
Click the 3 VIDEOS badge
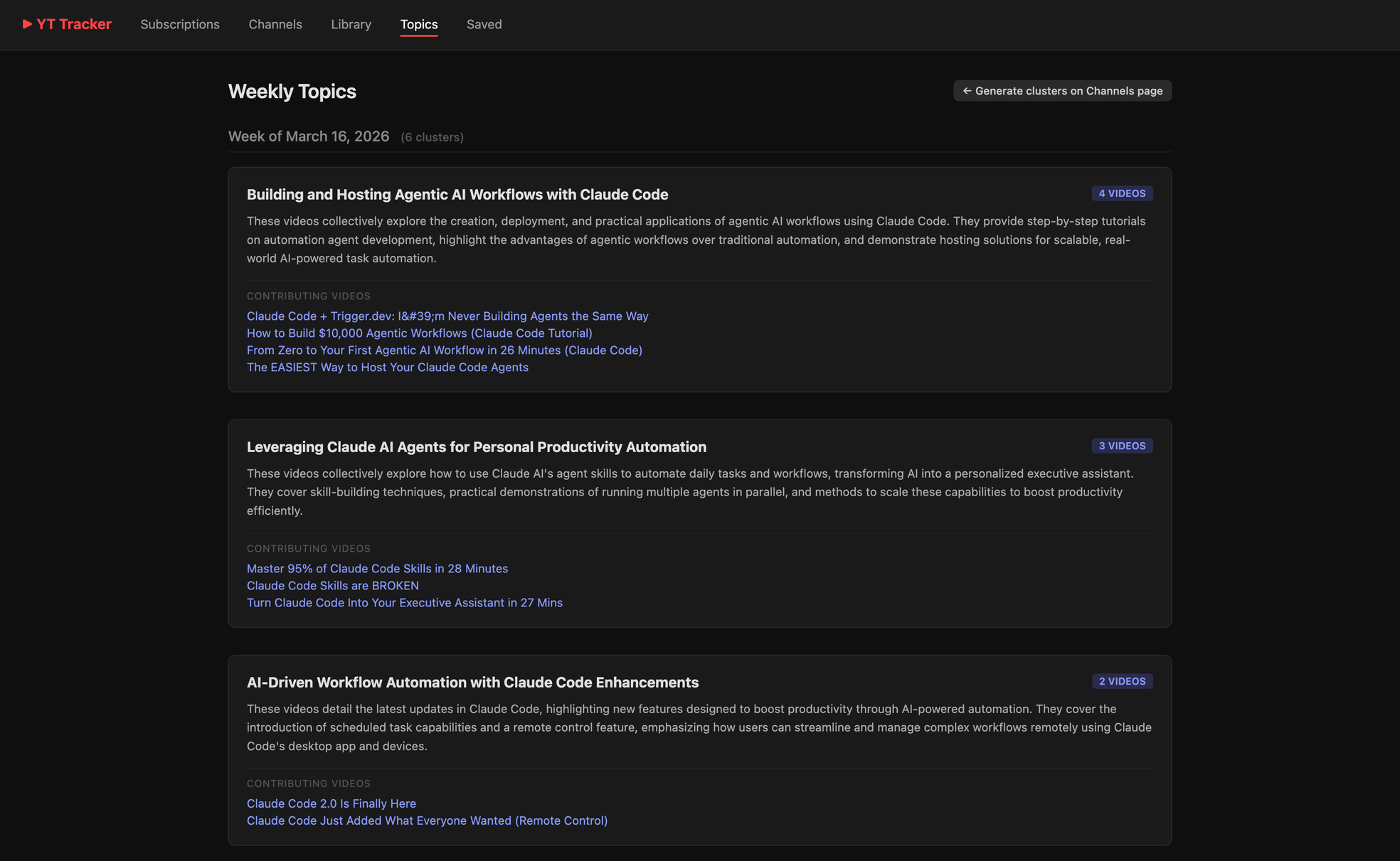pos(1122,446)
